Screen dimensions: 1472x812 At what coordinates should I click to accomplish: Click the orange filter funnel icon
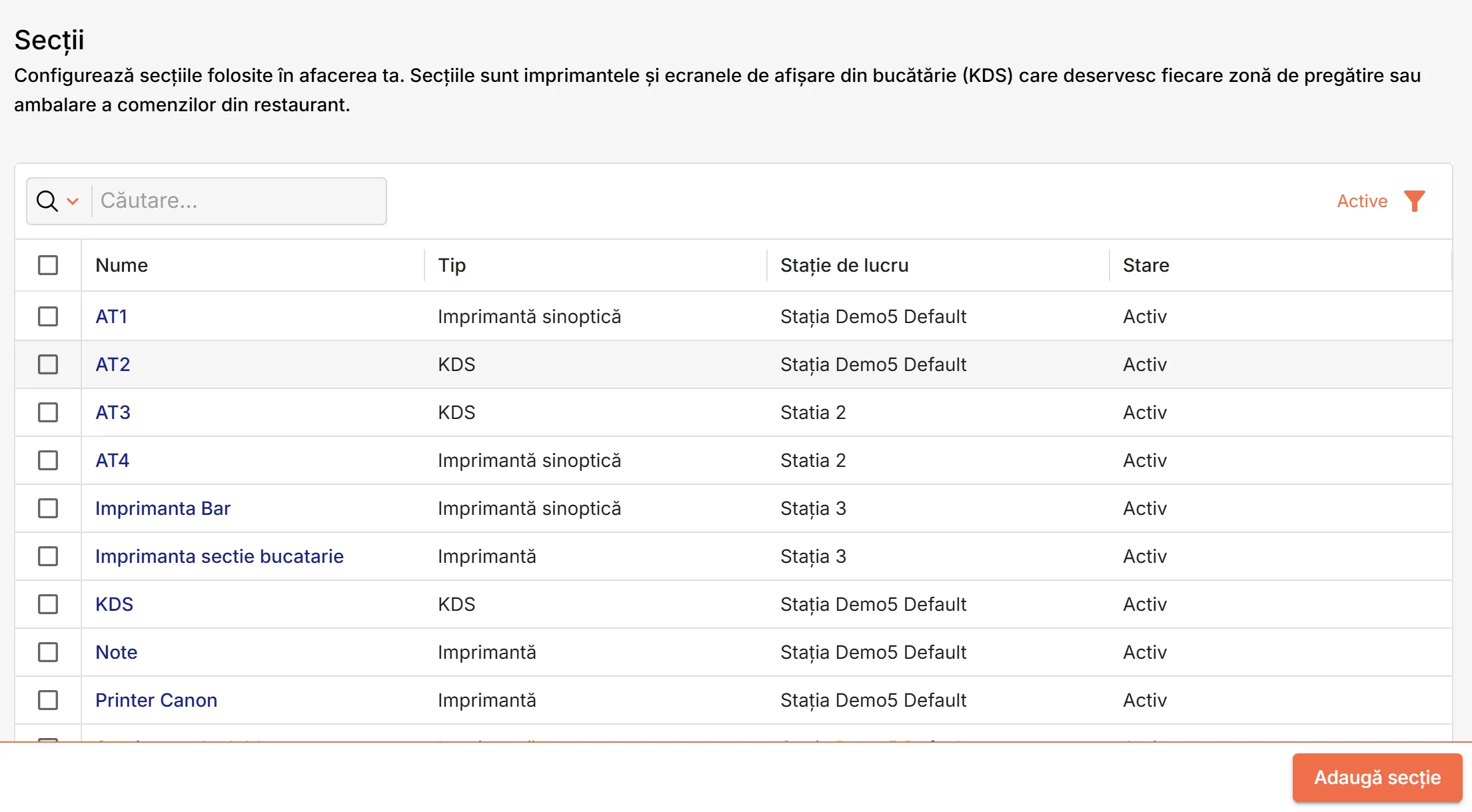pyautogui.click(x=1414, y=201)
